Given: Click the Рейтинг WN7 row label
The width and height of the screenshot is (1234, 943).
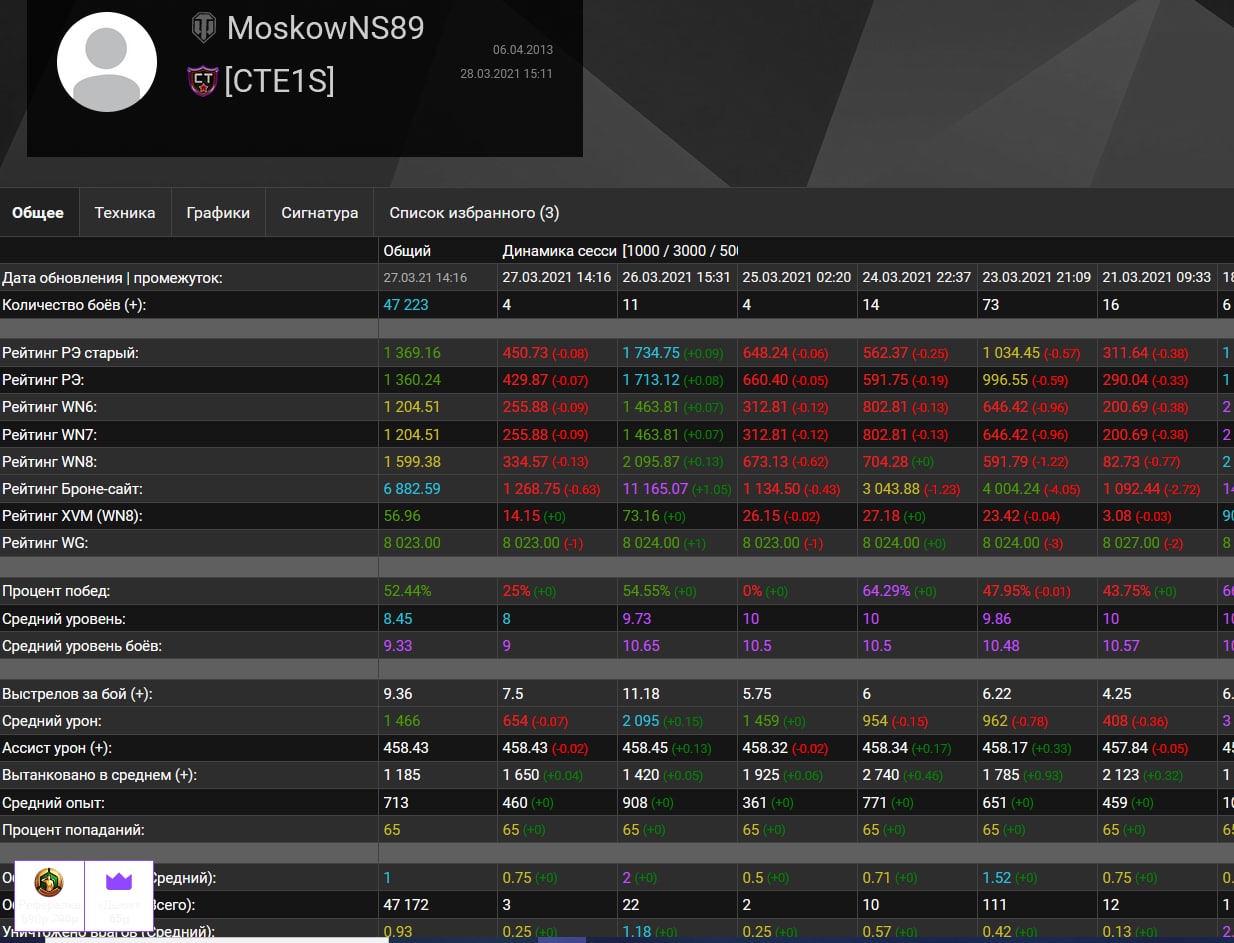Looking at the screenshot, I should click(x=49, y=434).
